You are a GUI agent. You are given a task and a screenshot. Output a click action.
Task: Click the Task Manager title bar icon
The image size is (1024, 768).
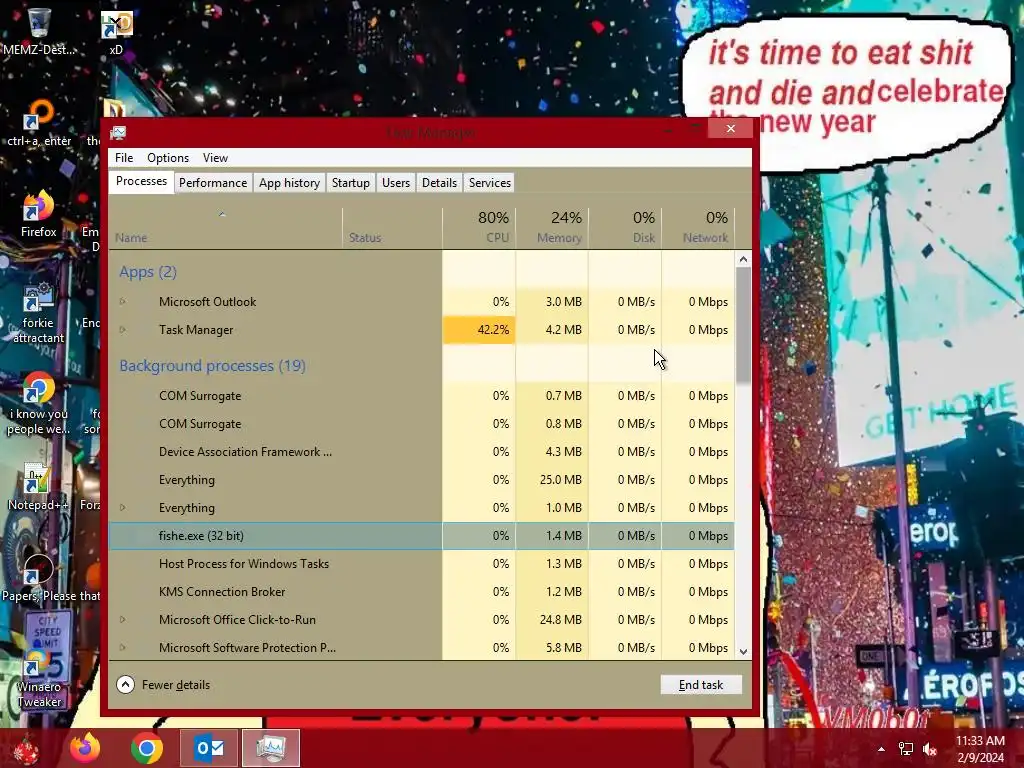[118, 133]
